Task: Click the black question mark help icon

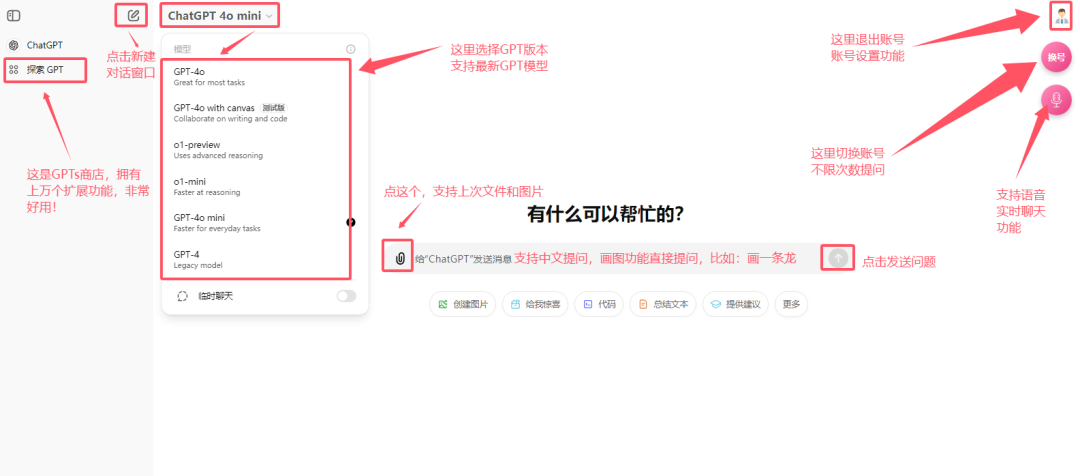Action: pos(351,222)
